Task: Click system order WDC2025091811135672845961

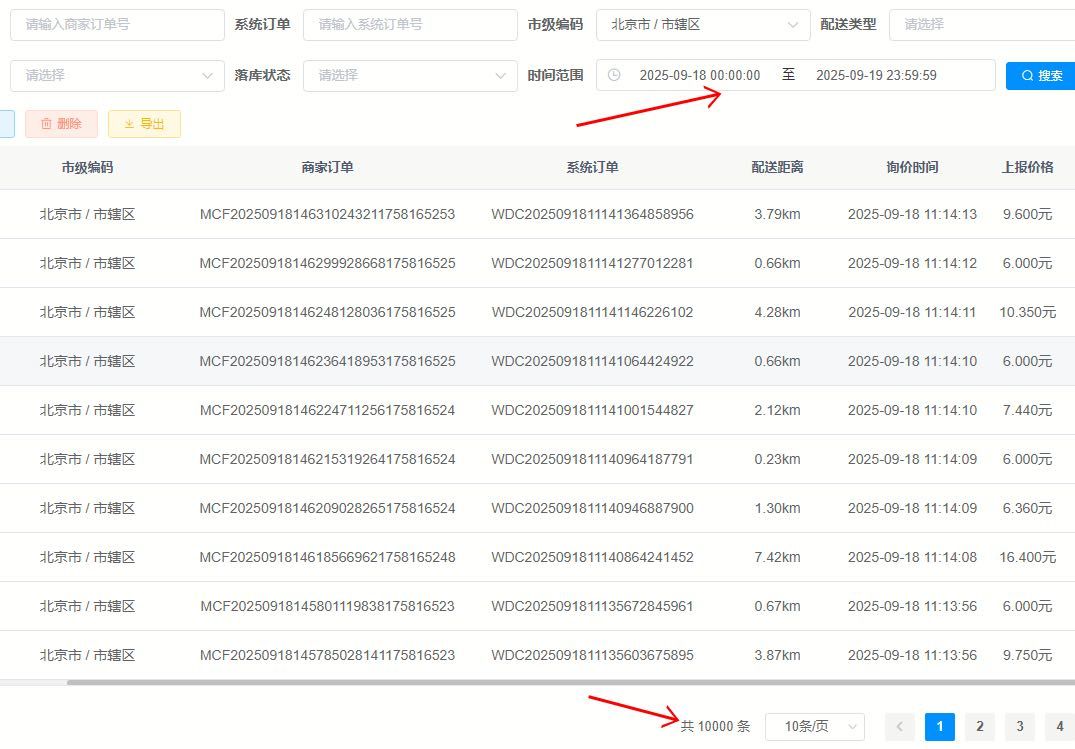Action: (x=592, y=607)
